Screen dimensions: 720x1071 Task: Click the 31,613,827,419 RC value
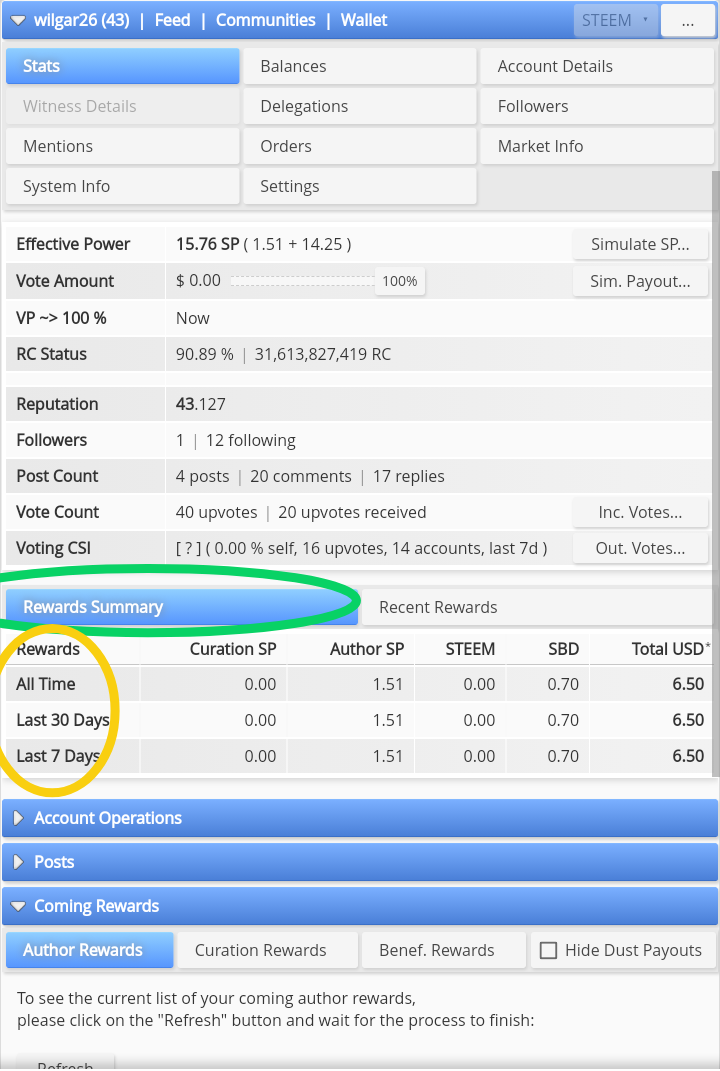(322, 354)
